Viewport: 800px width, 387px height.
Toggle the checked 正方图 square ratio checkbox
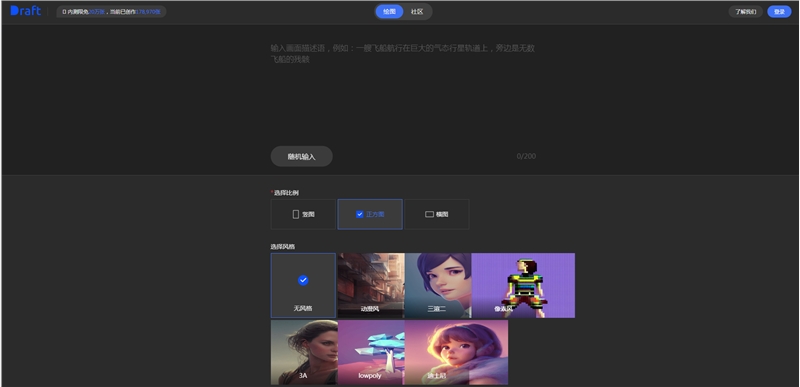359,214
